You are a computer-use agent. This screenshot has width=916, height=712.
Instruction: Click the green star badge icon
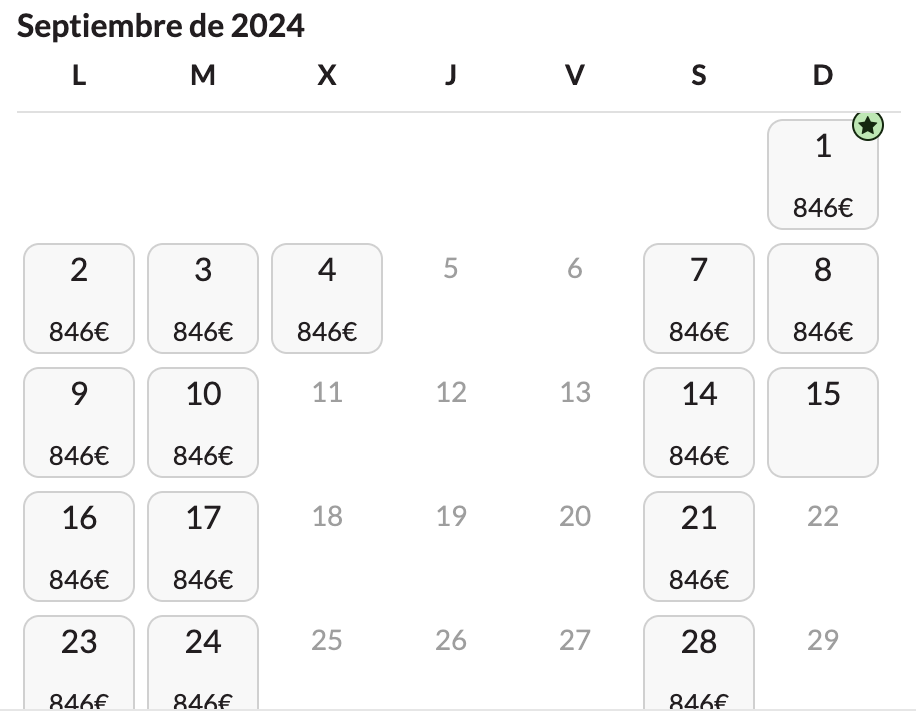point(868,126)
